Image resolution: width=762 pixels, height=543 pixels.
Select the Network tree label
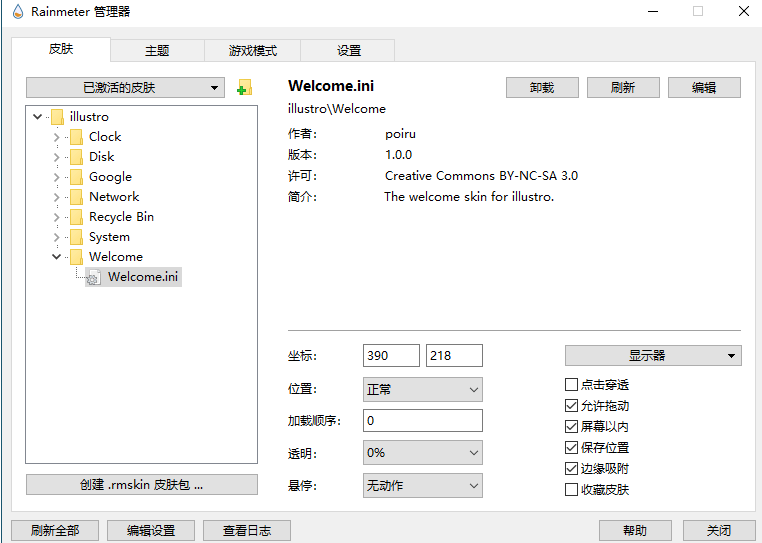tap(114, 196)
